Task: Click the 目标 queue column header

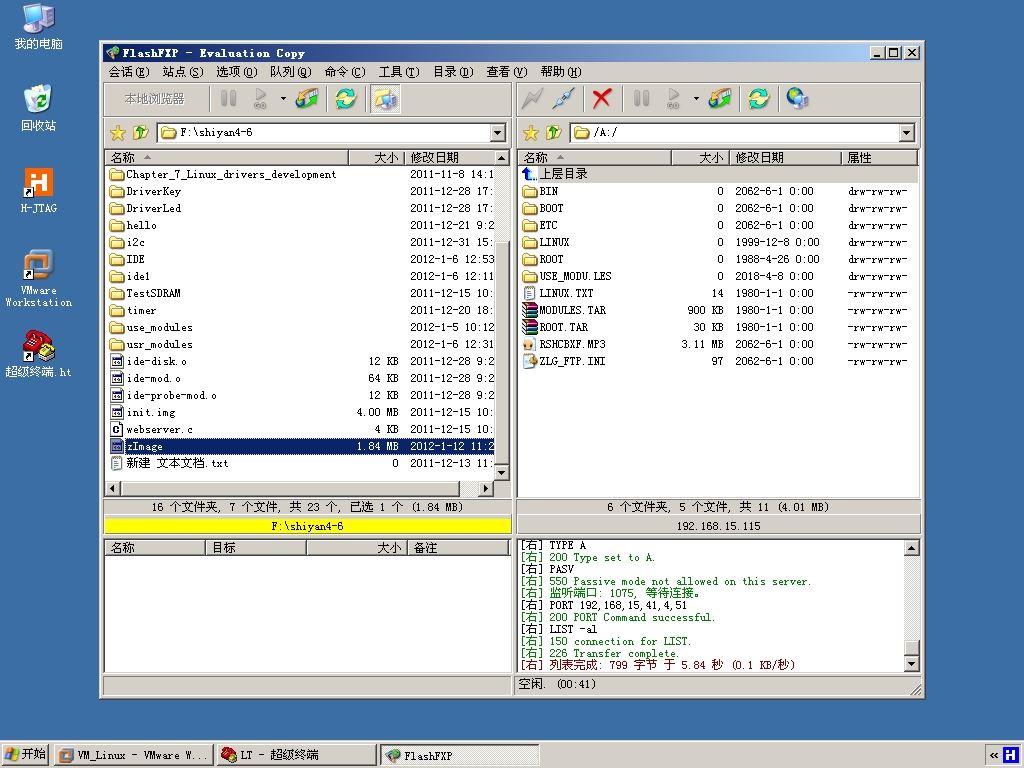Action: click(x=256, y=548)
